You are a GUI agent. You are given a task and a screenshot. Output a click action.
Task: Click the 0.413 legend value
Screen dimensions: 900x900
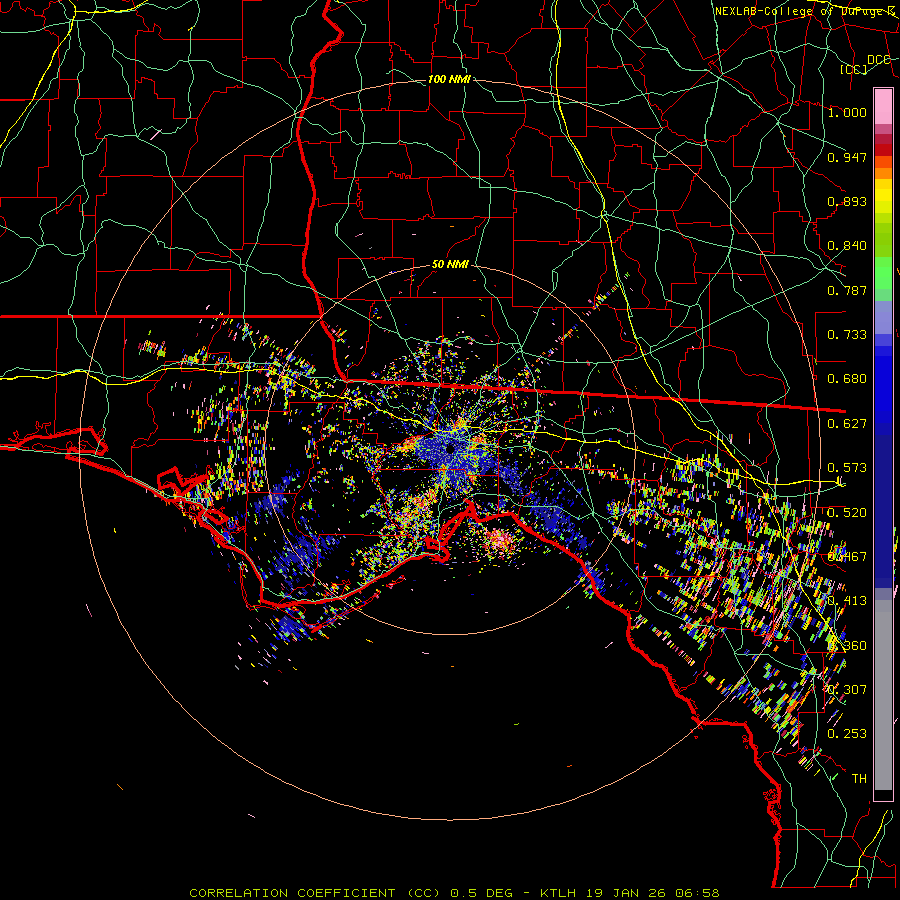click(847, 601)
